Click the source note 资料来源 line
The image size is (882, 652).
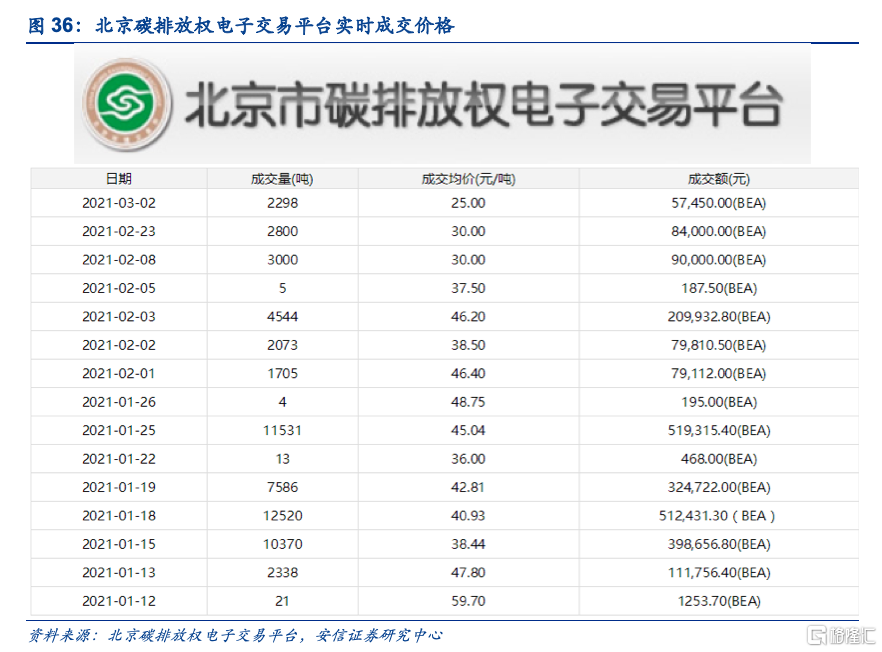(236, 636)
